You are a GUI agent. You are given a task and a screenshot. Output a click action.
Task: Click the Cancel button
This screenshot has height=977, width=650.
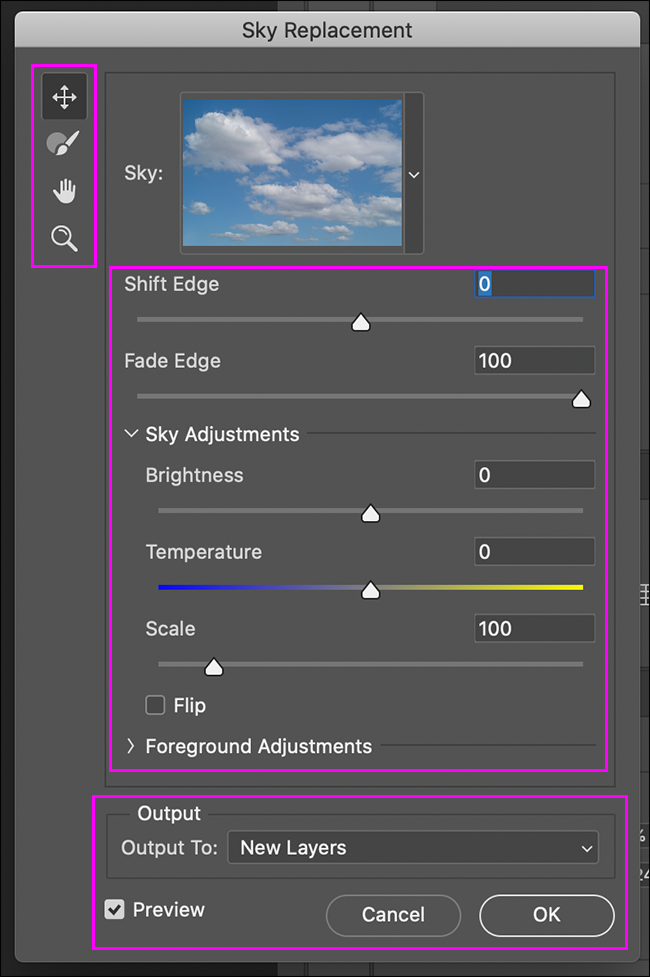tap(393, 914)
